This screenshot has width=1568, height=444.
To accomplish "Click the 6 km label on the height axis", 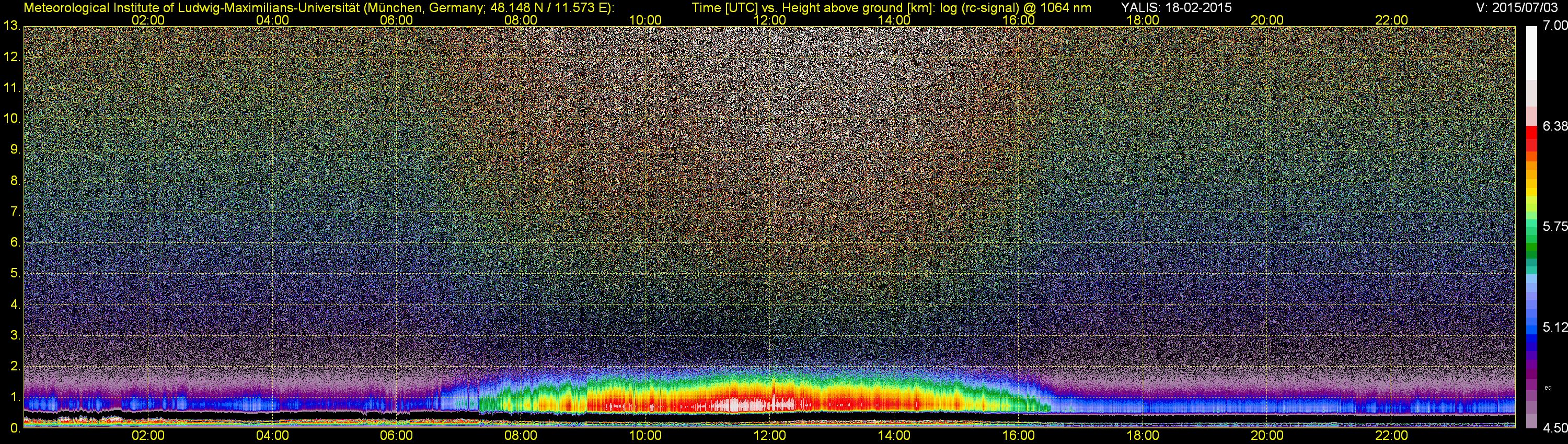I will pyautogui.click(x=15, y=242).
